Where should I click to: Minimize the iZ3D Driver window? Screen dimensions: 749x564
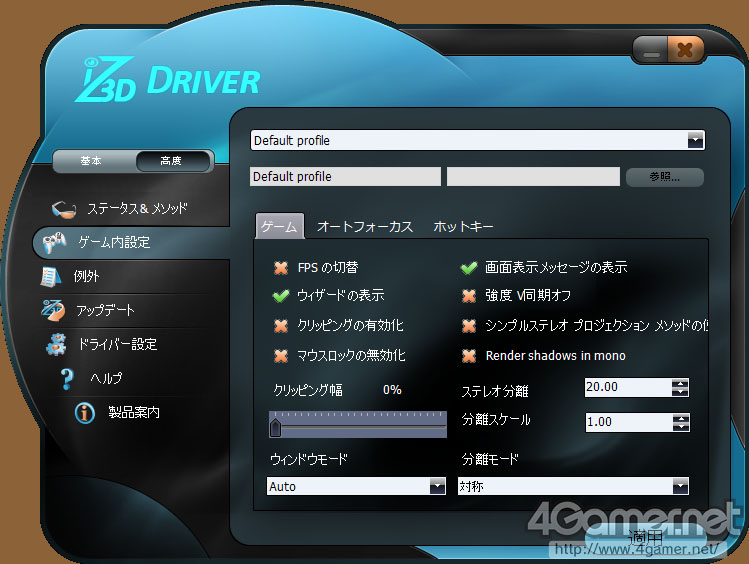pos(651,51)
